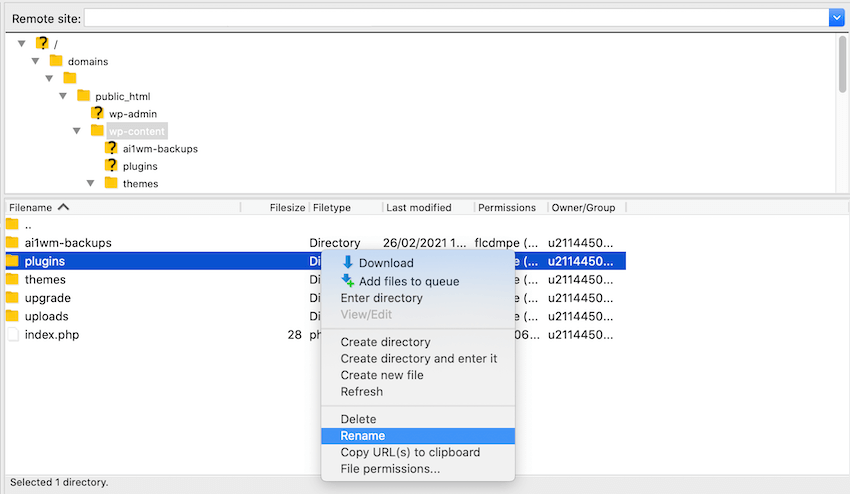Click the ai1wm-backups folder icon in tree
The image size is (850, 494).
(111, 148)
